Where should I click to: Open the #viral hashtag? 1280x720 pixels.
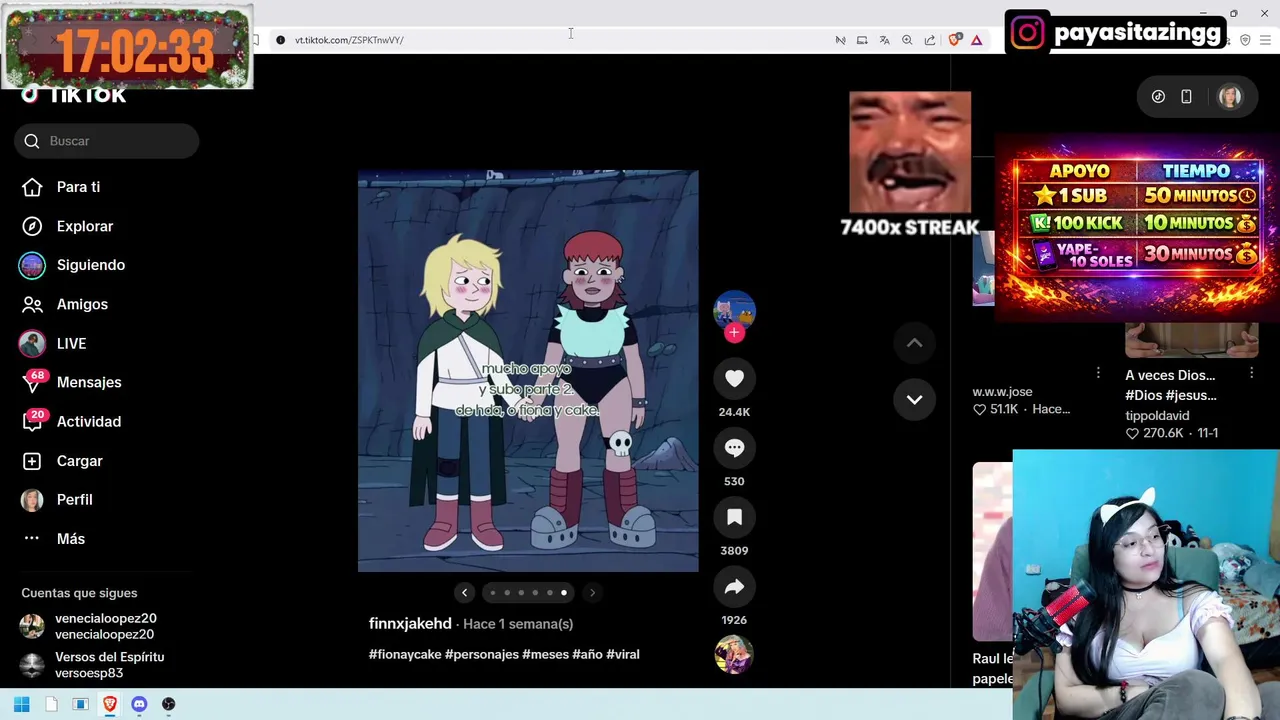click(x=623, y=654)
